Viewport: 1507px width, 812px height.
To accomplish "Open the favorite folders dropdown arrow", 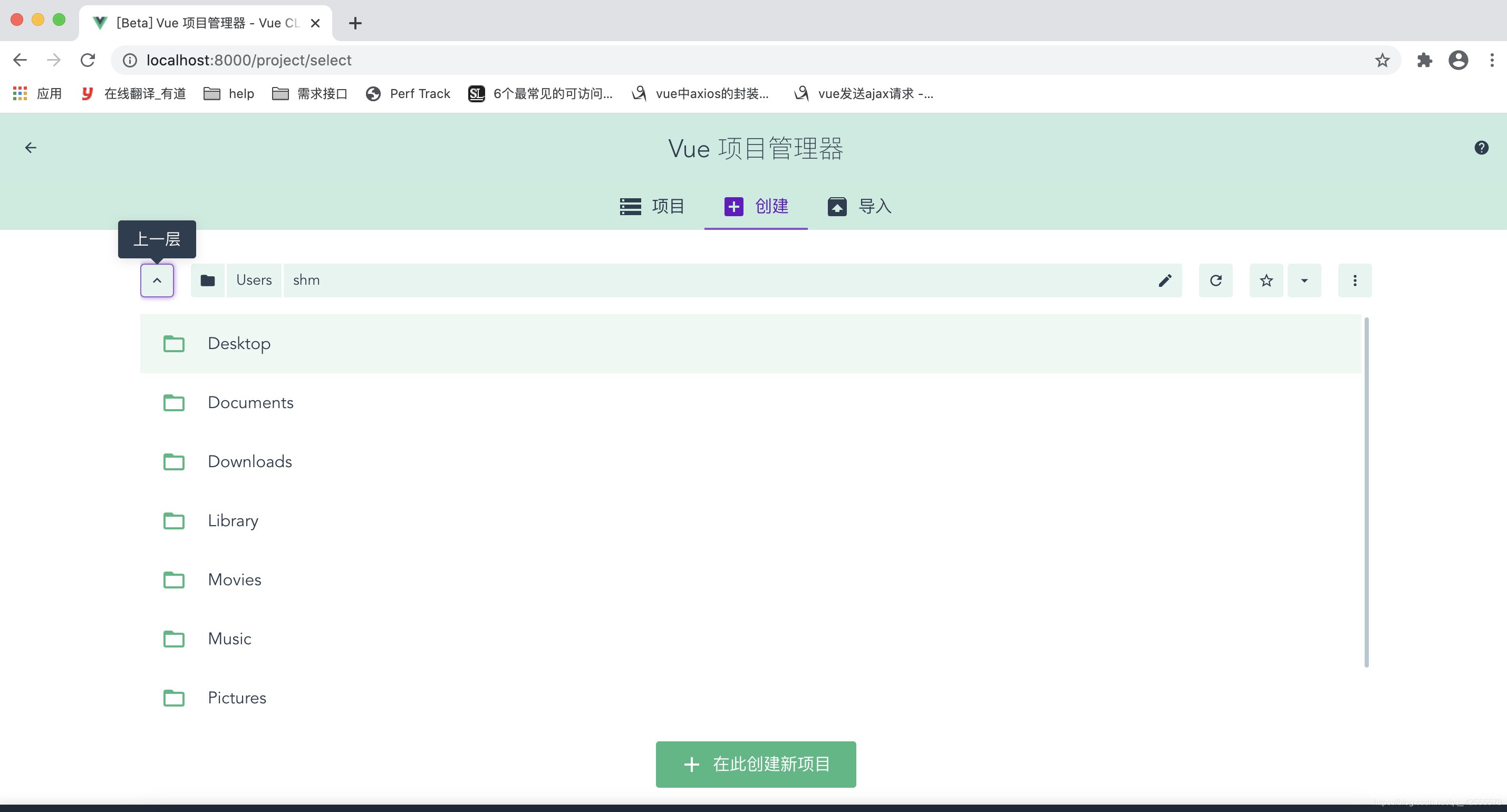I will pyautogui.click(x=1304, y=280).
